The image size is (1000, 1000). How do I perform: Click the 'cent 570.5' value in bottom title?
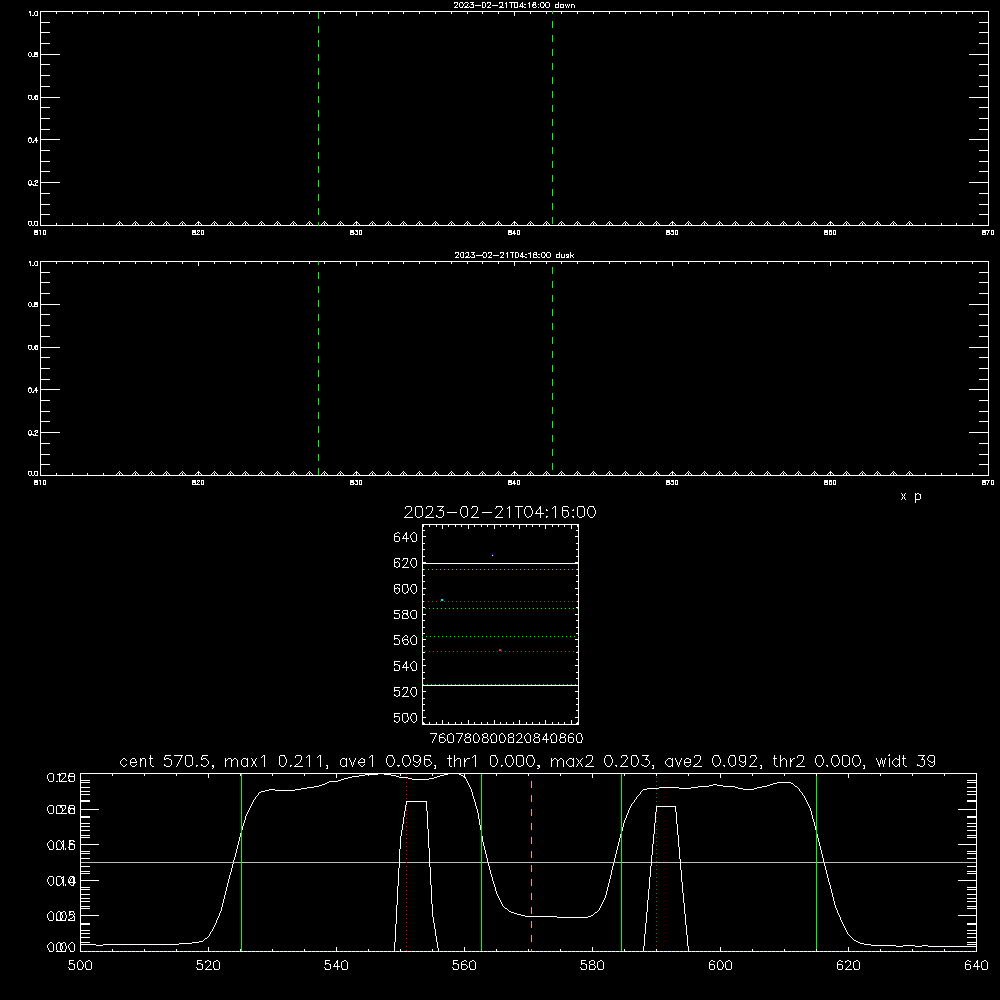coord(165,761)
